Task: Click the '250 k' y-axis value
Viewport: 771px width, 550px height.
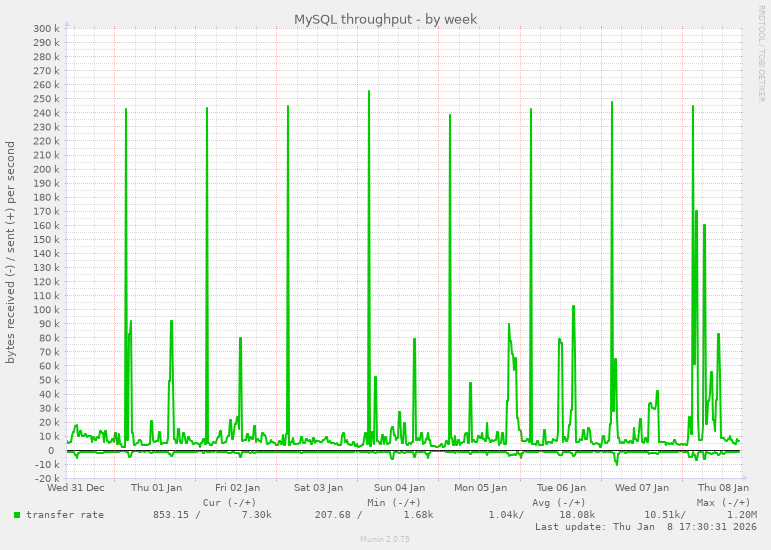Action: 47,99
